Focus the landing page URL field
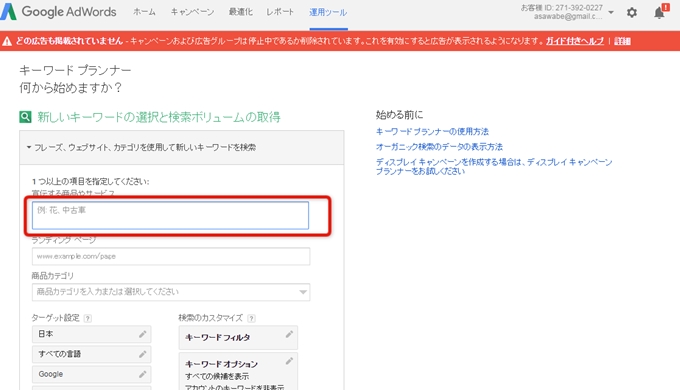680x390 pixels. [171, 256]
